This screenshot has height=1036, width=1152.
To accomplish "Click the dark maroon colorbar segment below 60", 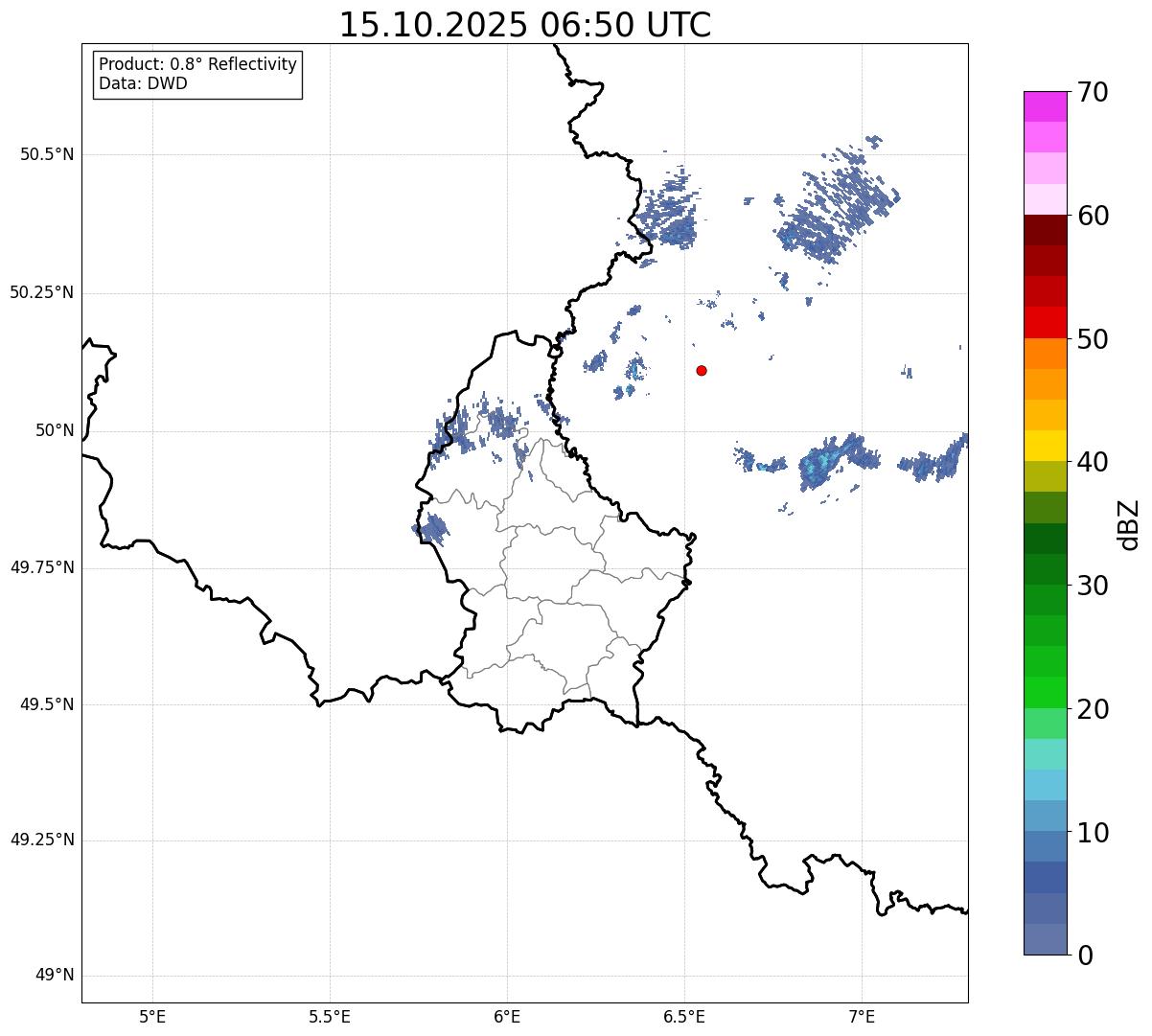I will 1045,230.
